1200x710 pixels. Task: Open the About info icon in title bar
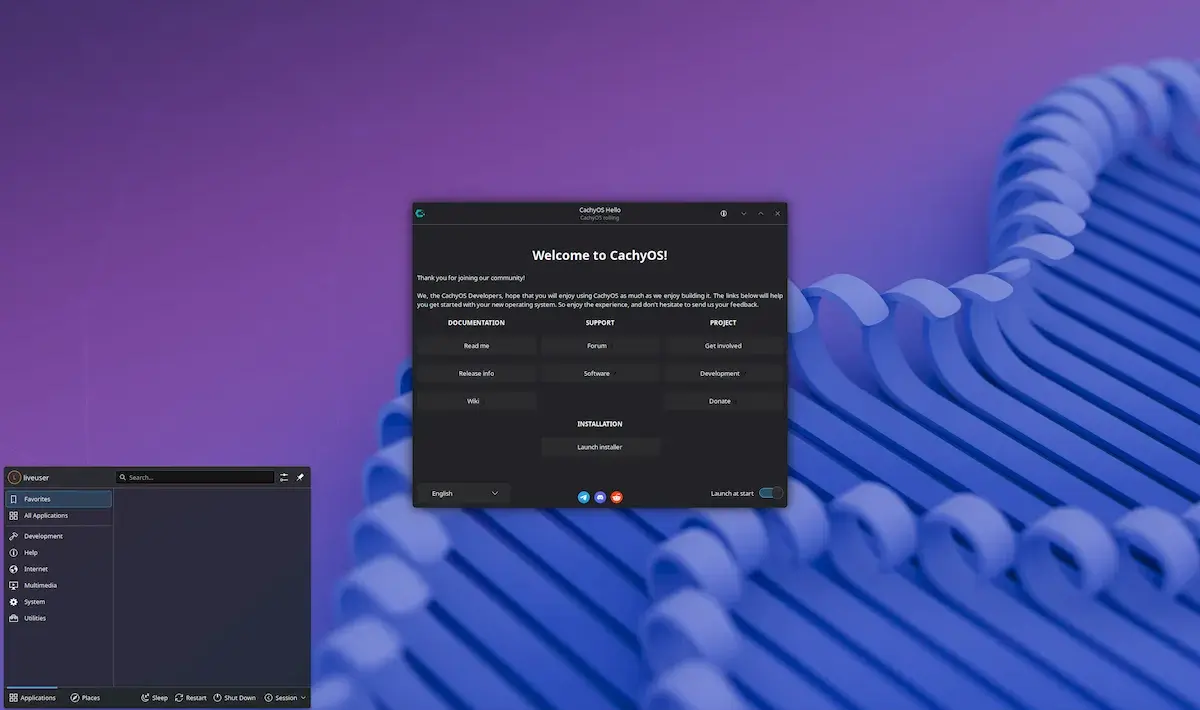[724, 213]
